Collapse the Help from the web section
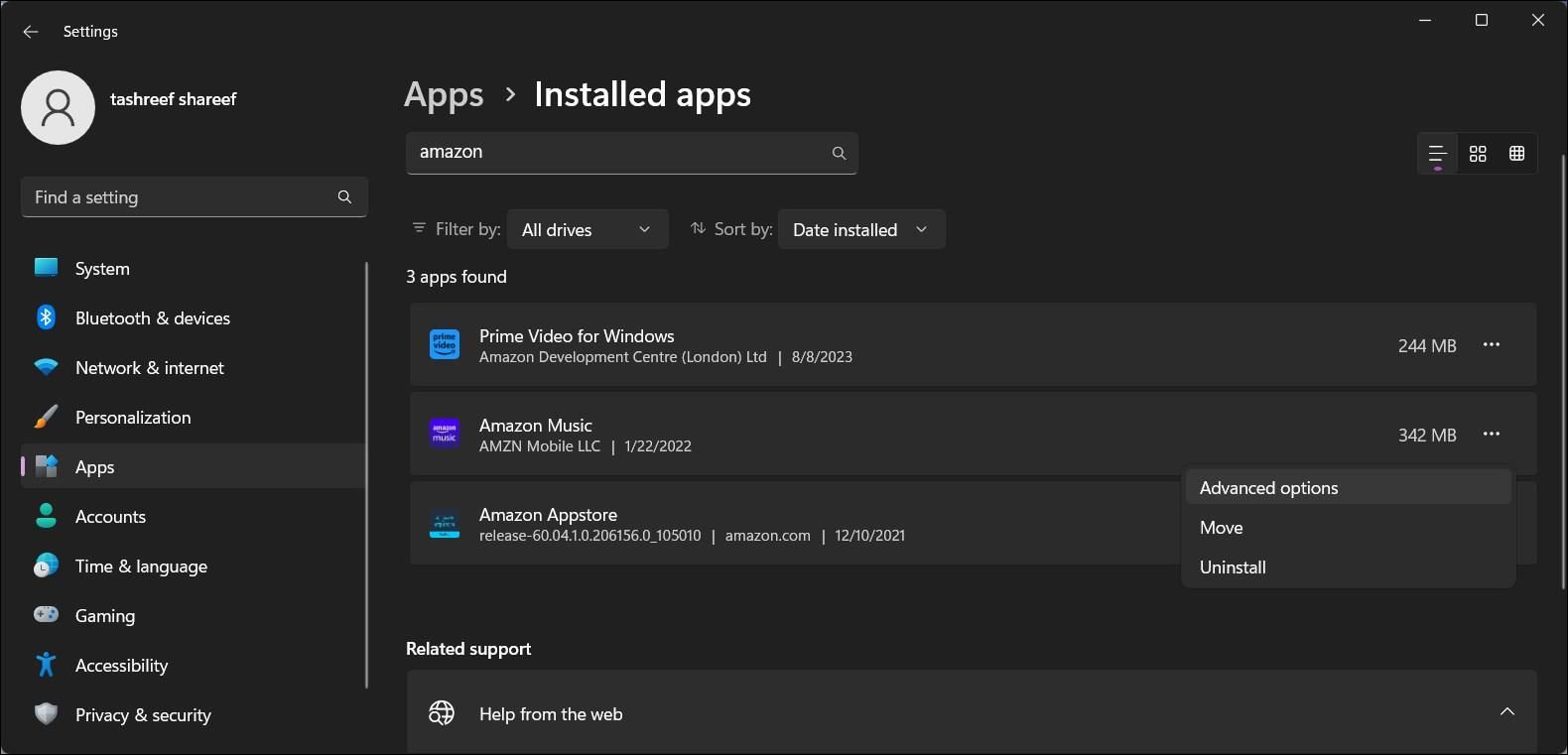Image resolution: width=1568 pixels, height=755 pixels. pos(1506,712)
